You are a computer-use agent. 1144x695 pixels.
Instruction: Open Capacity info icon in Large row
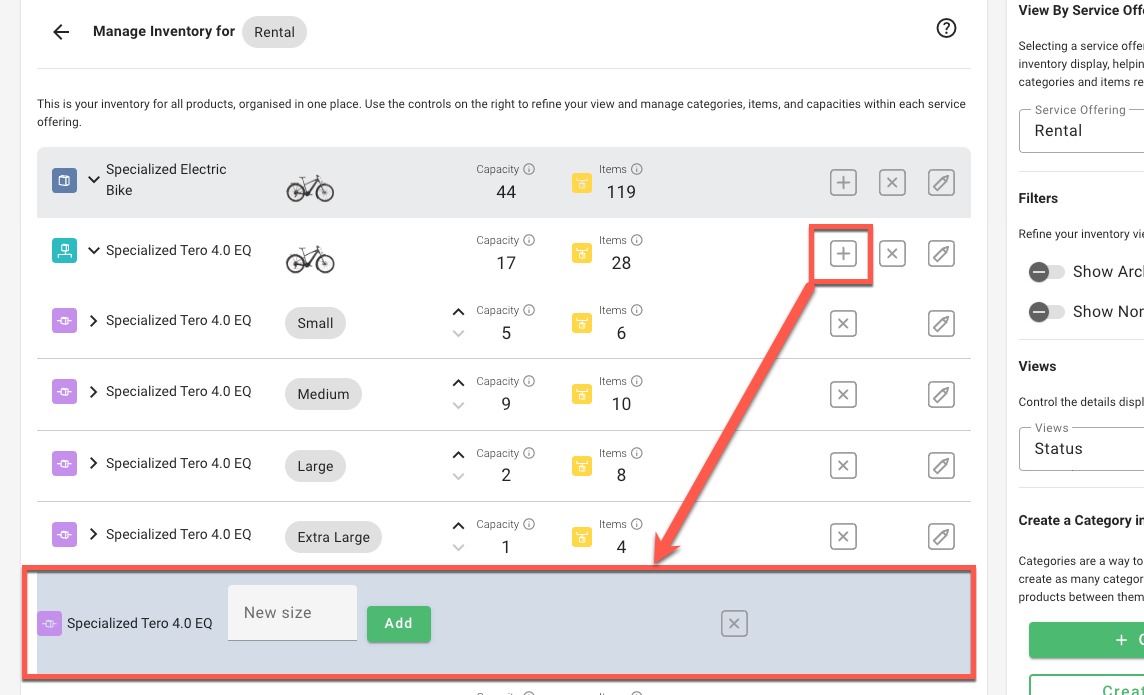coord(529,453)
